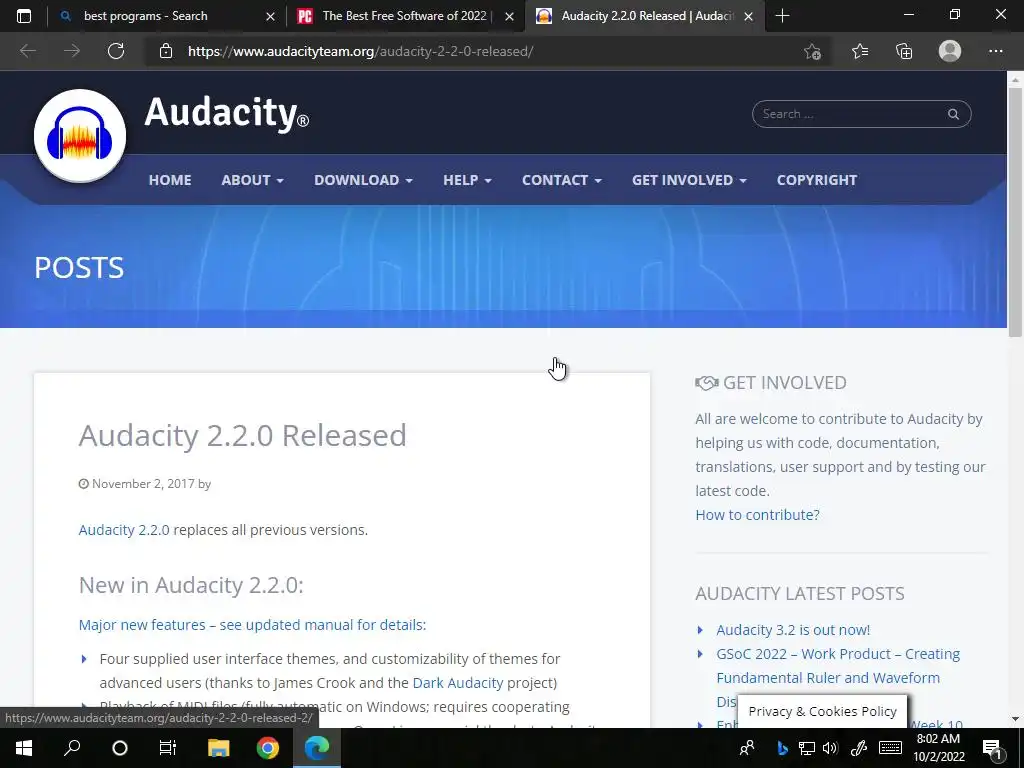The height and width of the screenshot is (768, 1024).
Task: Expand the ABOUT dropdown menu
Action: (252, 180)
